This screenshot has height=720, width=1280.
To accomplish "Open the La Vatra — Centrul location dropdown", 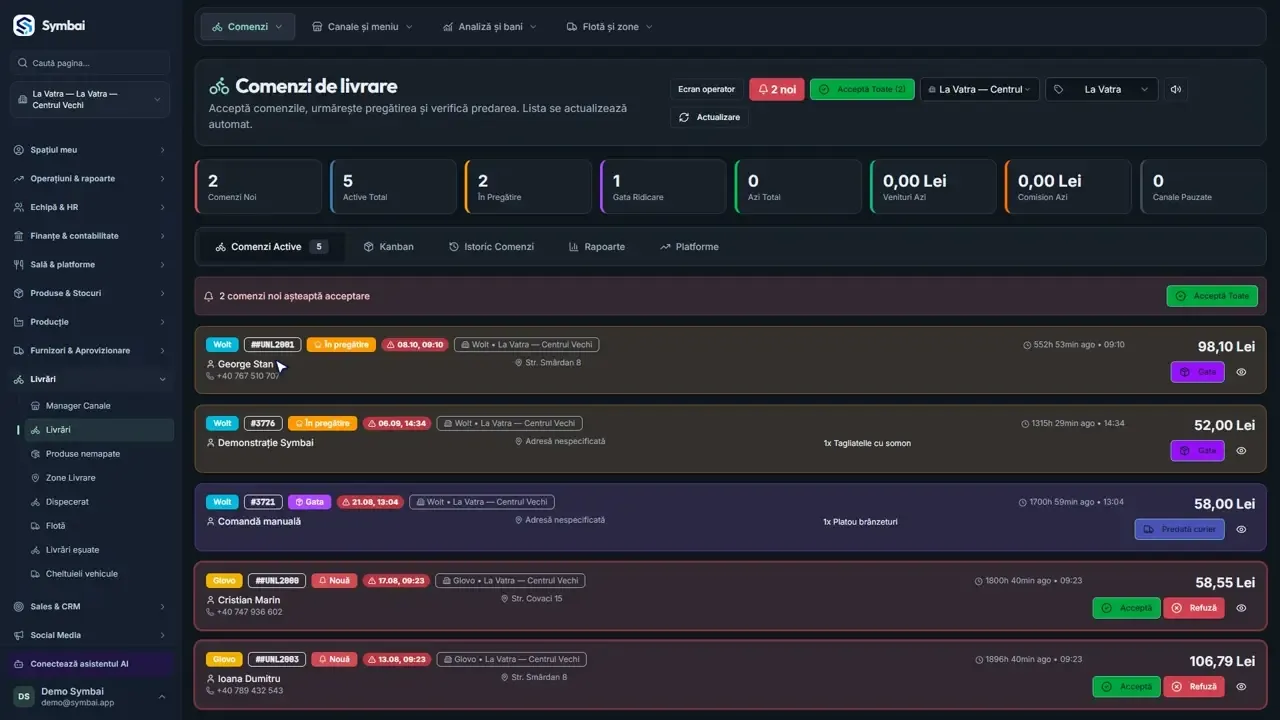I will (979, 89).
